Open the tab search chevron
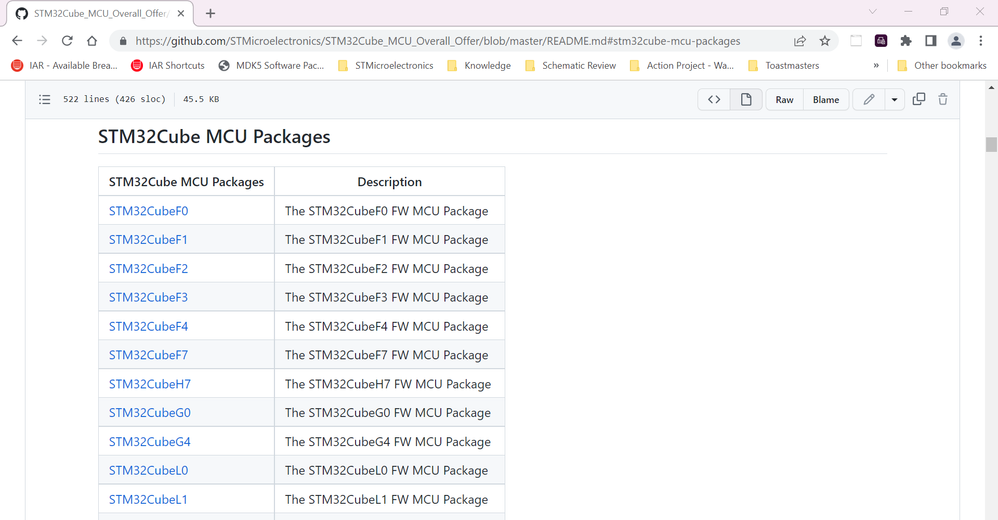998x520 pixels. tap(873, 11)
